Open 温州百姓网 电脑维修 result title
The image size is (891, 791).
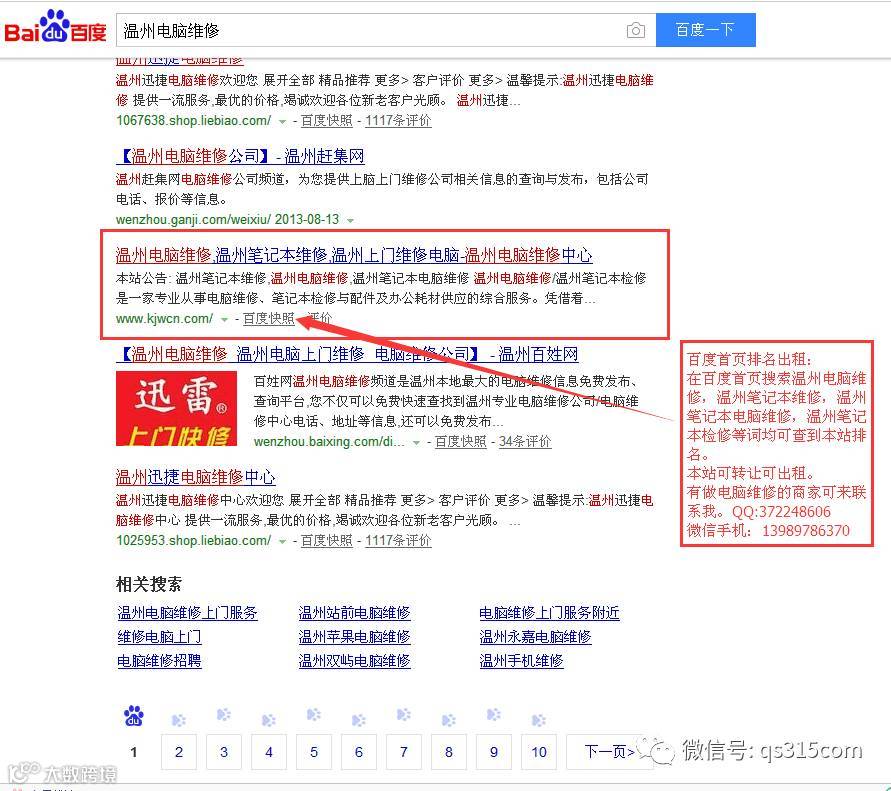pos(347,355)
